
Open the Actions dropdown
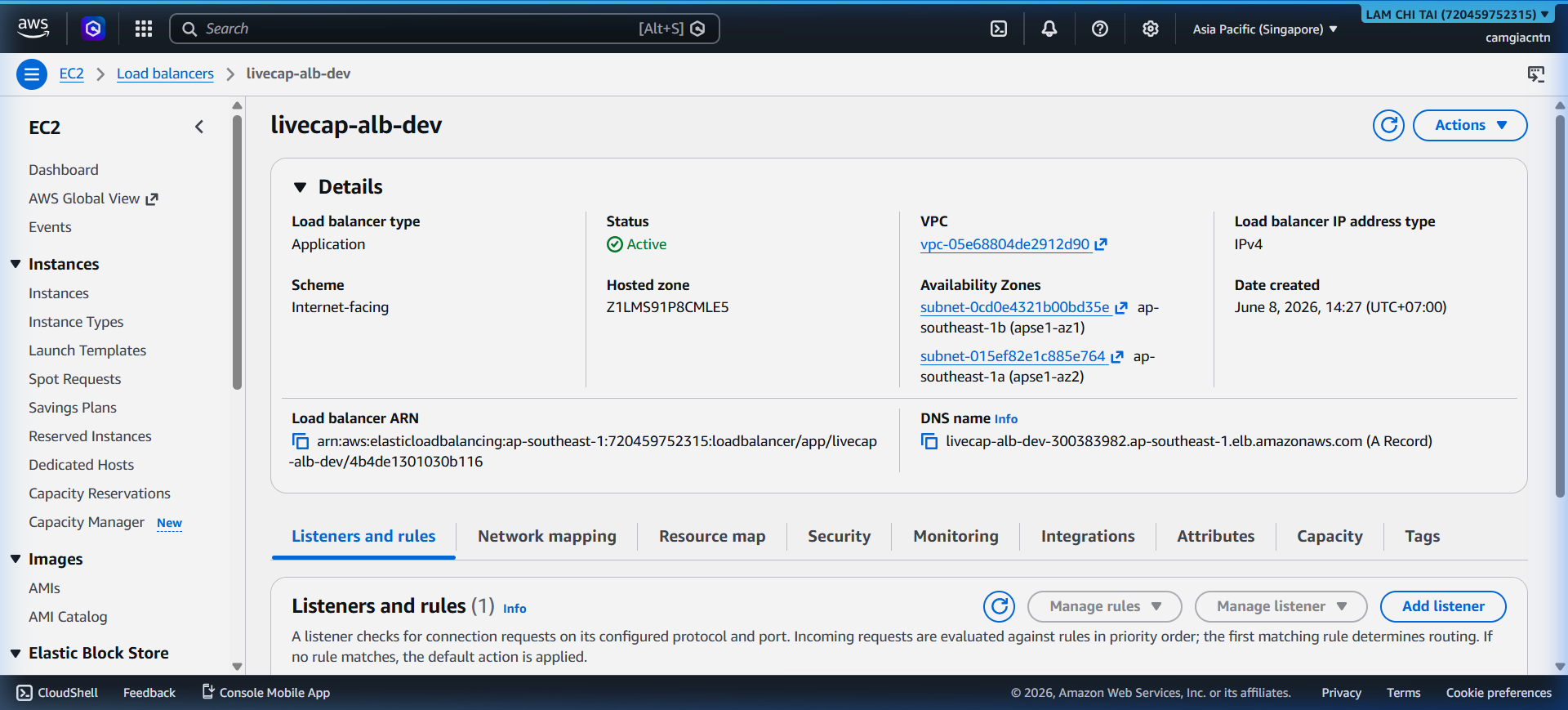point(1470,125)
